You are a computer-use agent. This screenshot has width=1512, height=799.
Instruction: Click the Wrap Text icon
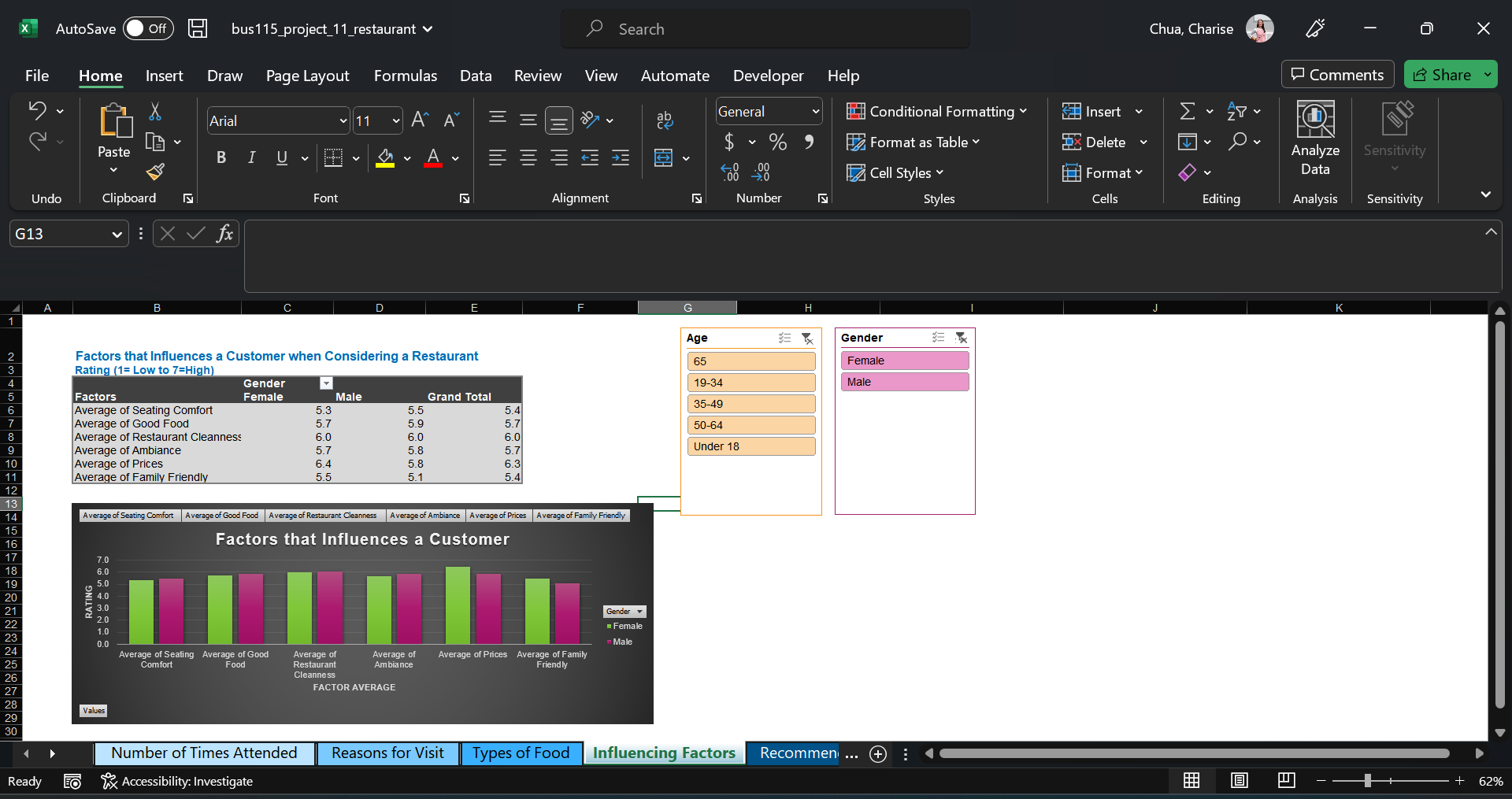[665, 120]
